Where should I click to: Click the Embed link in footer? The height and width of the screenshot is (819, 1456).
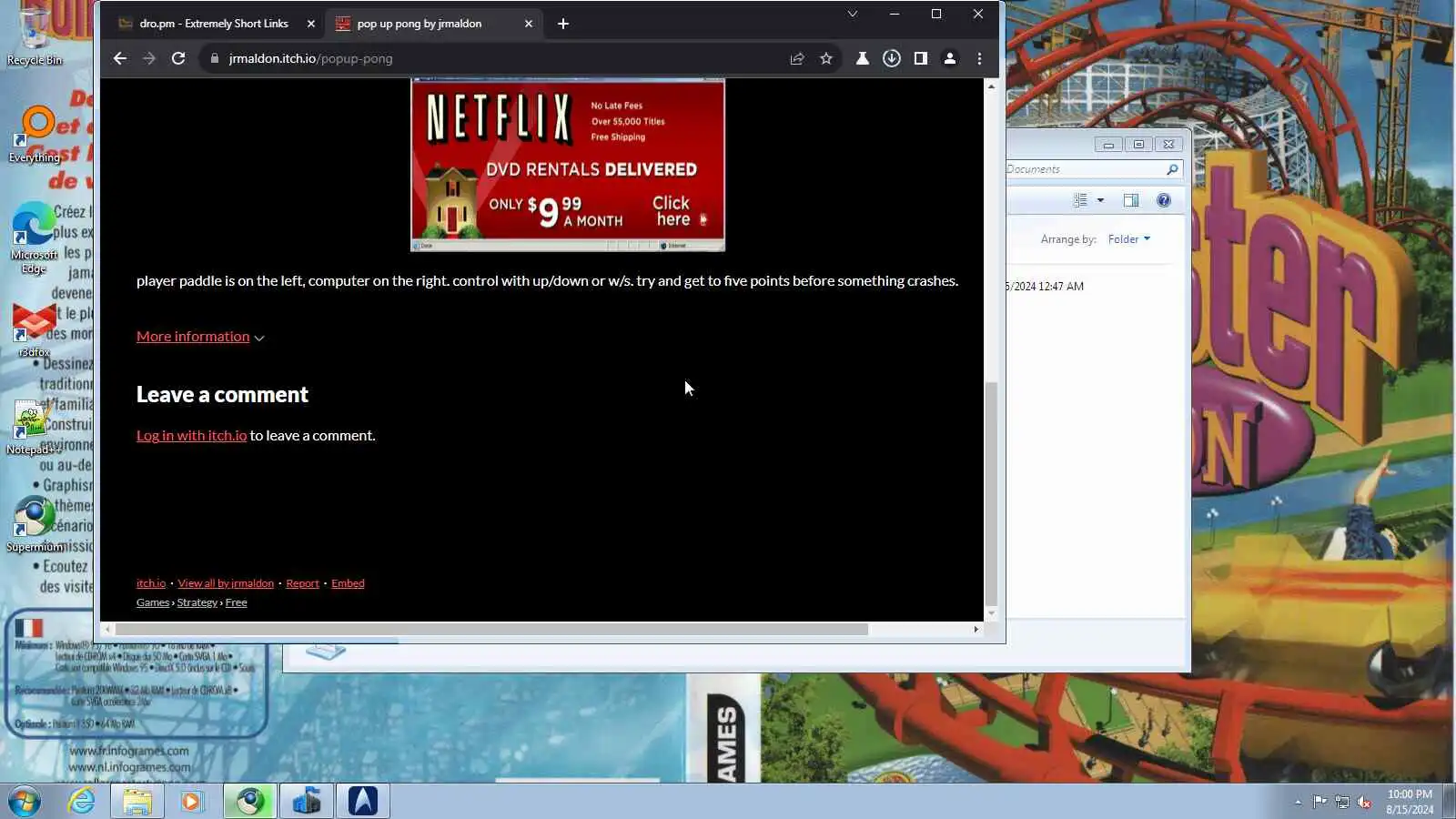(348, 583)
